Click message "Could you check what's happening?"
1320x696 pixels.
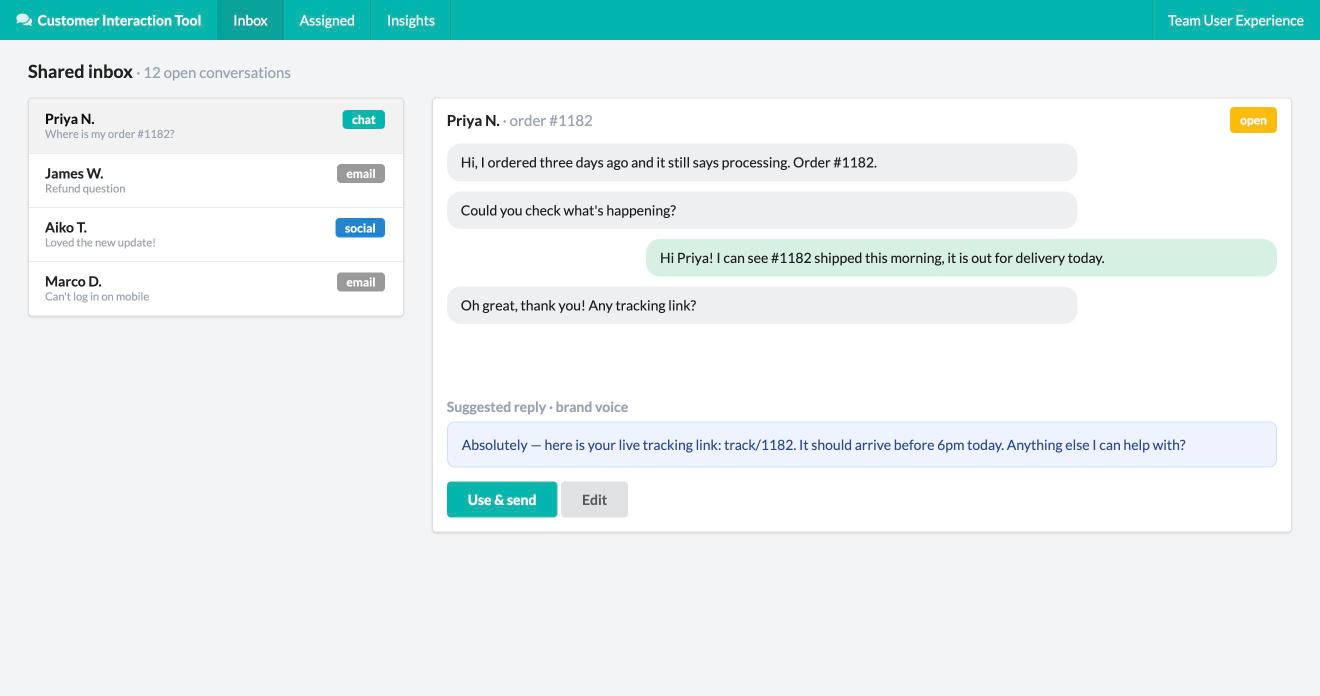(x=762, y=210)
